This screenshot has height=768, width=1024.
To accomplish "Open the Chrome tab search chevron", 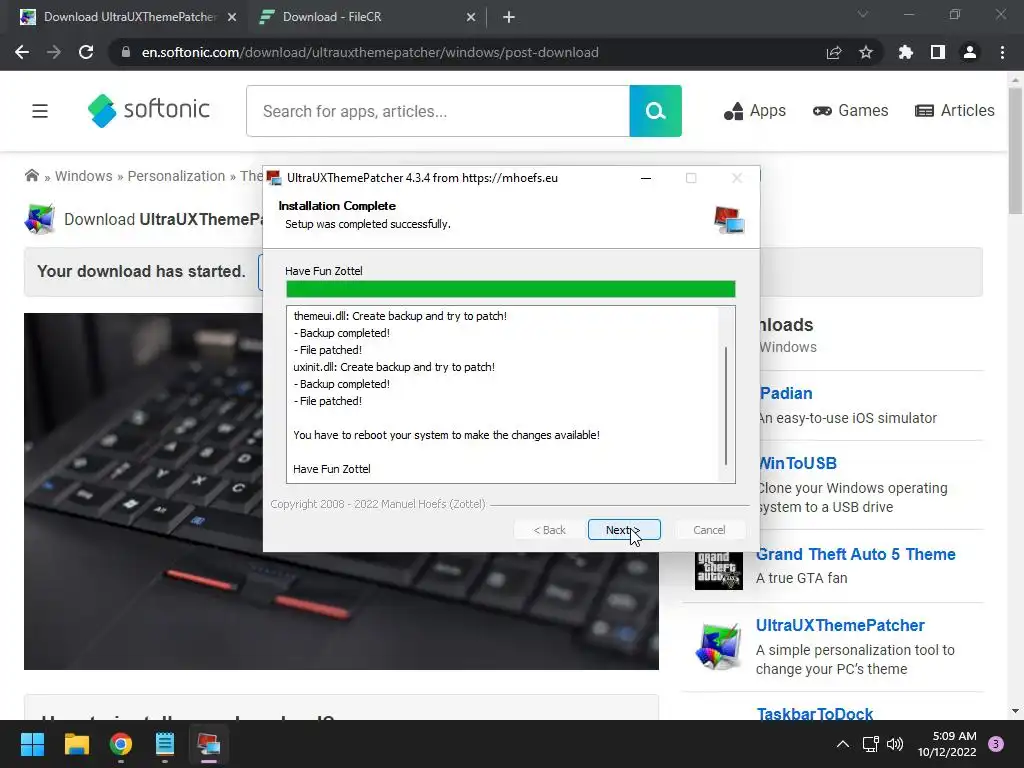I will coord(863,14).
